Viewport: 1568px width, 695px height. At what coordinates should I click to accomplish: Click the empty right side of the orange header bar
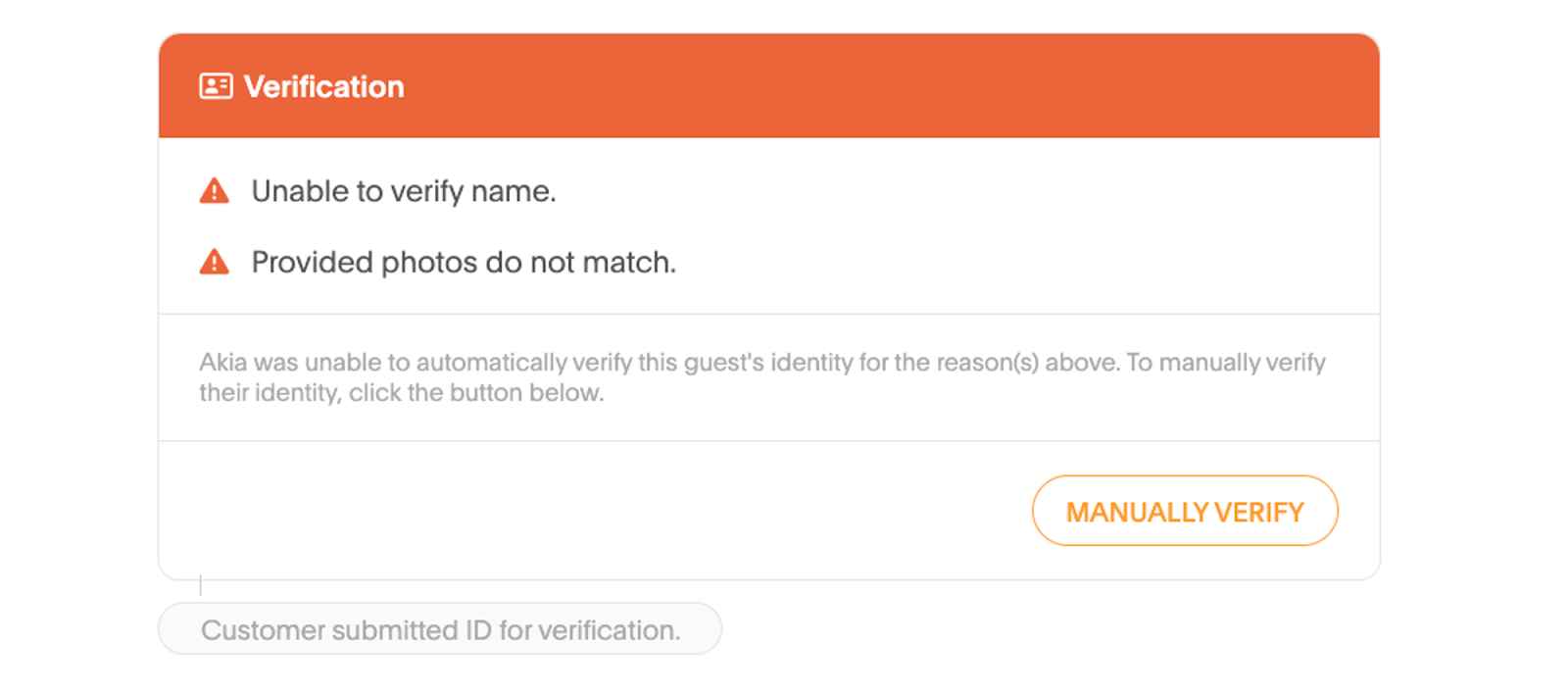point(980,86)
